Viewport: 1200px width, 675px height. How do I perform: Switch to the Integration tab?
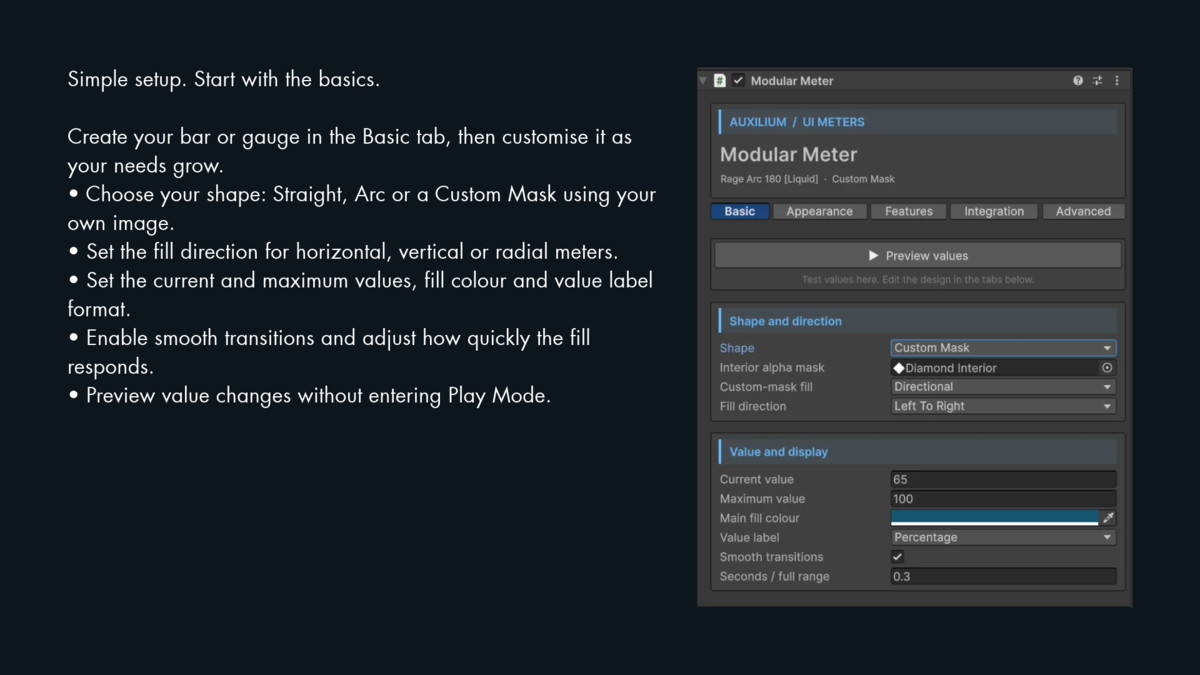pos(994,211)
